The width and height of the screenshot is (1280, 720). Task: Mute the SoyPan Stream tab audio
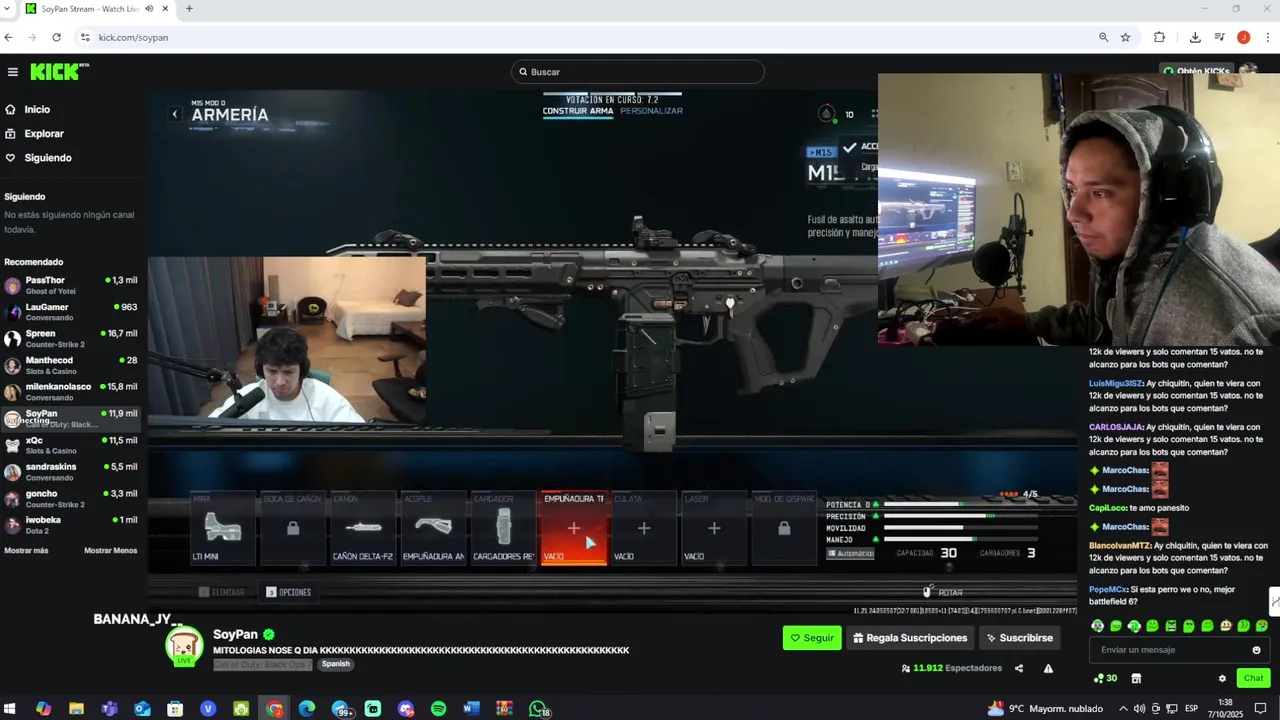149,9
